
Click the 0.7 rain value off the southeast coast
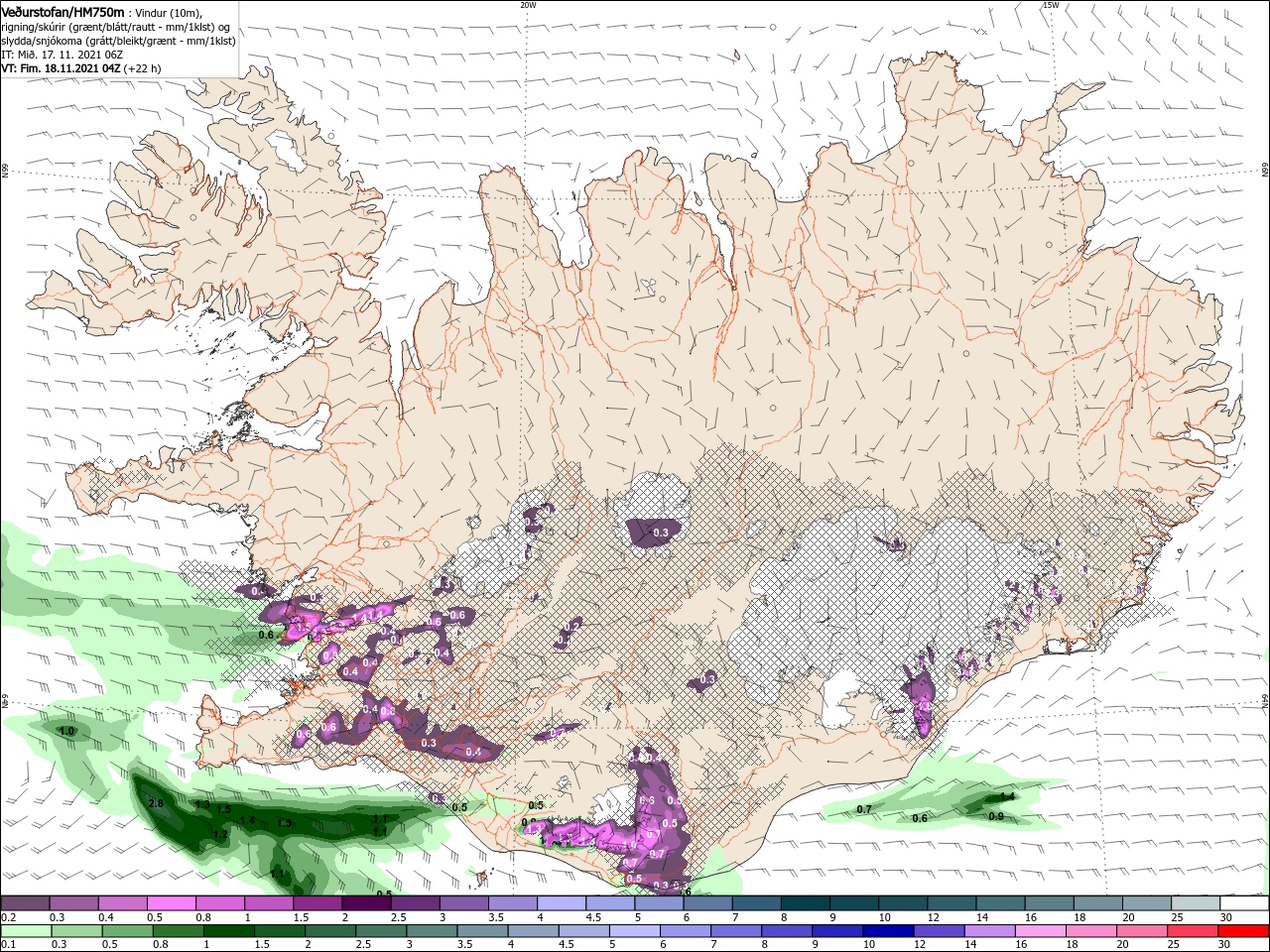point(864,810)
